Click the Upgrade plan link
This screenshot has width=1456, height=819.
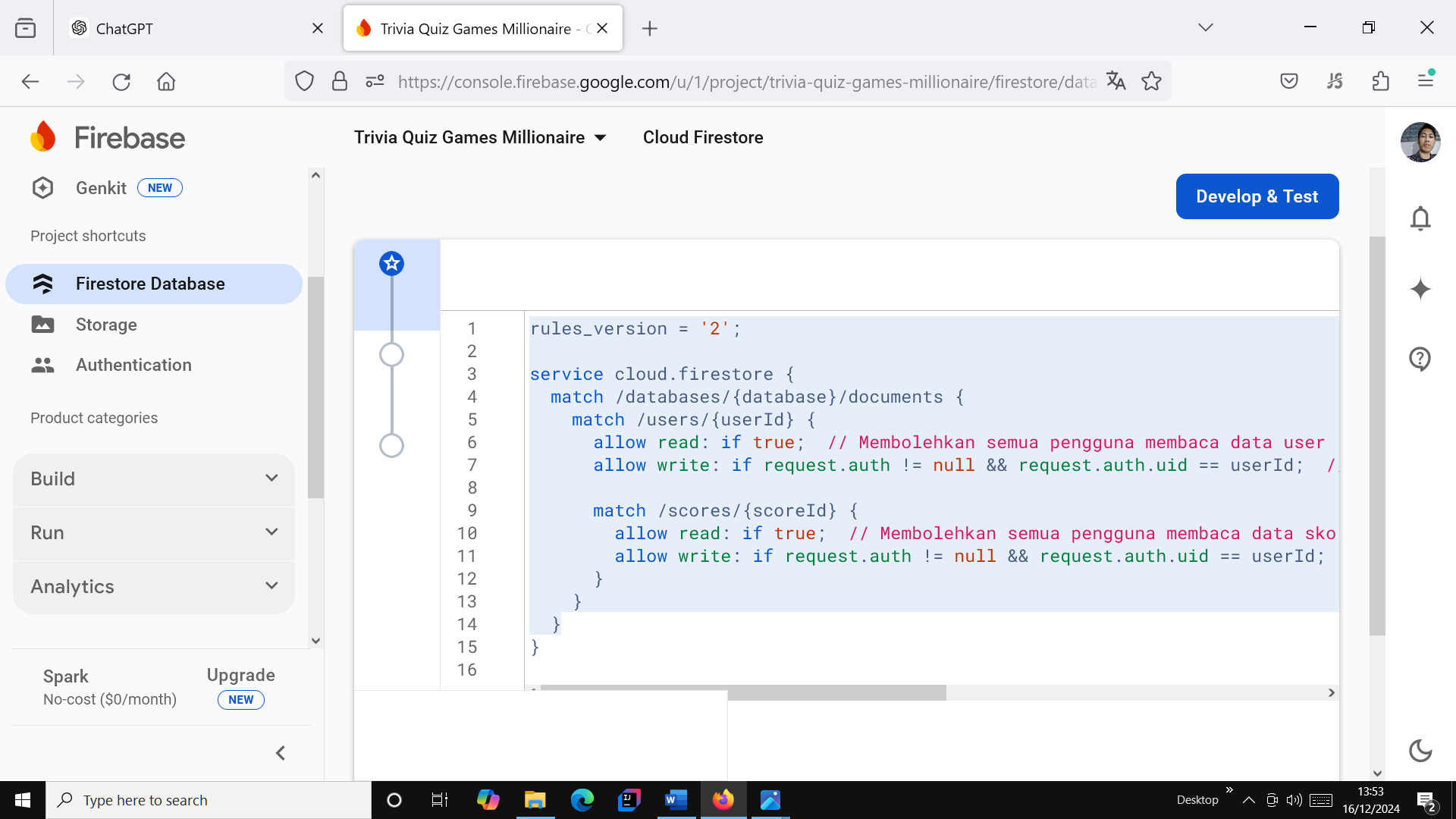(x=241, y=675)
